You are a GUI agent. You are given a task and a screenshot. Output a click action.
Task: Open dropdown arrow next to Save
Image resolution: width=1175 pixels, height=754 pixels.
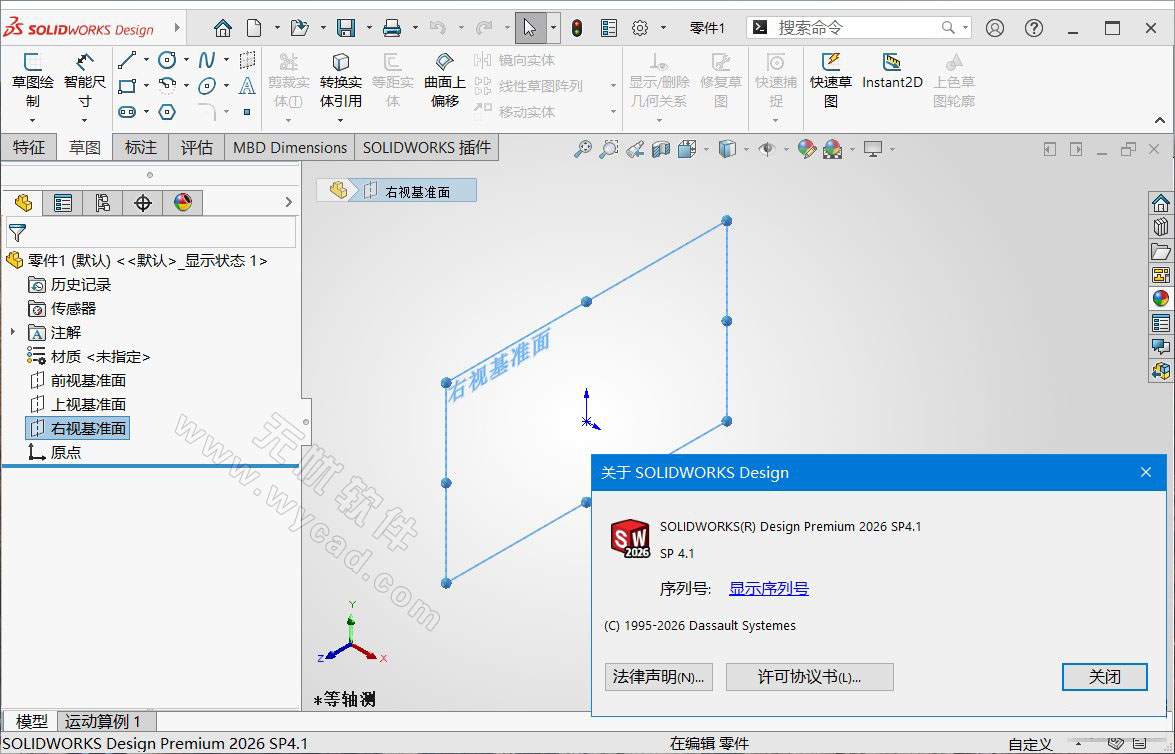point(369,28)
